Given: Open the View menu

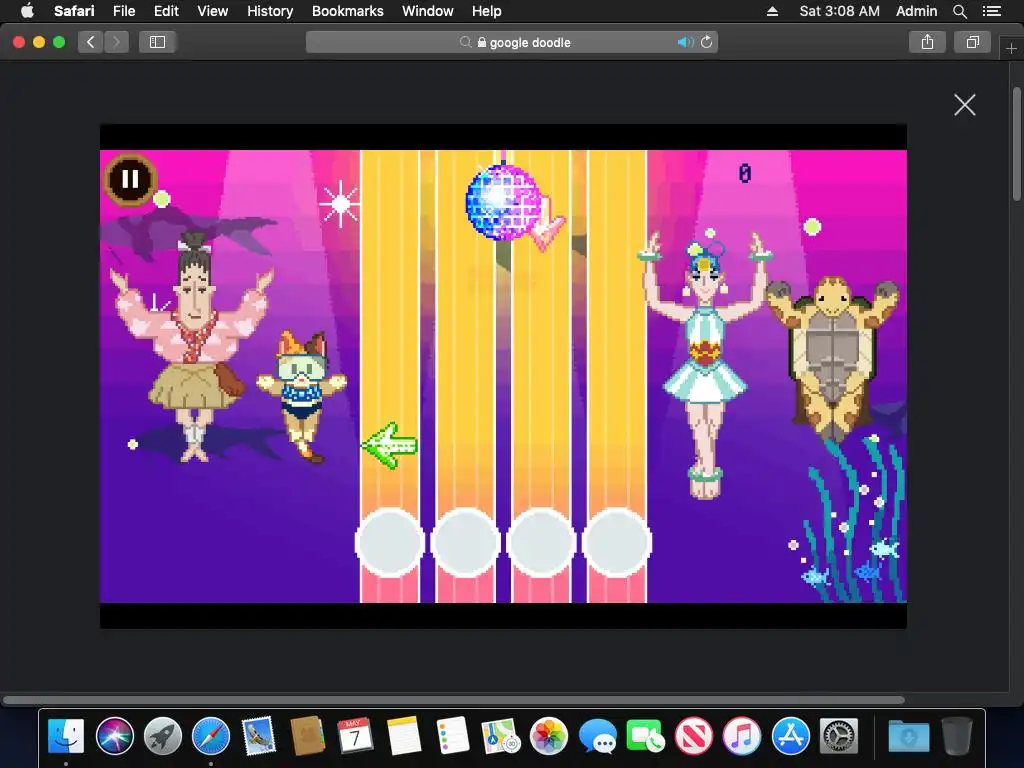Looking at the screenshot, I should point(212,11).
